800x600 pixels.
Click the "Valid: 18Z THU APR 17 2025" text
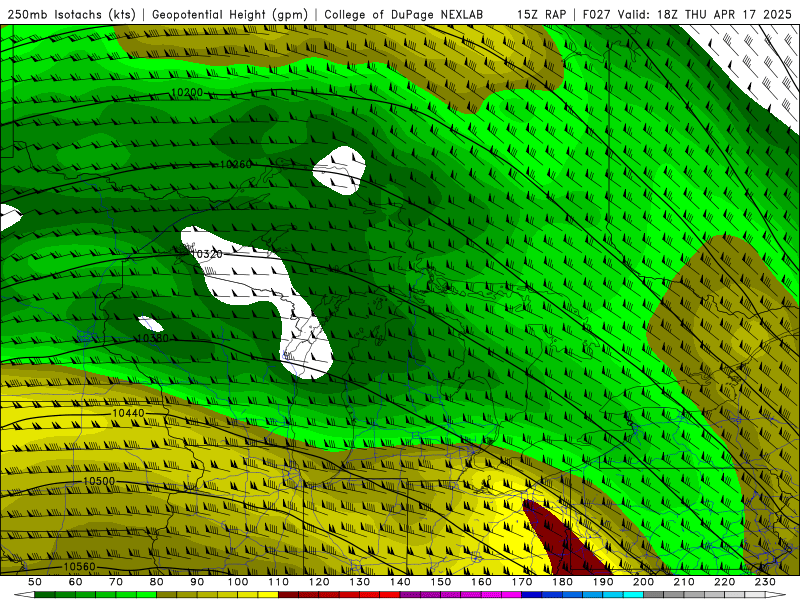pyautogui.click(x=705, y=14)
